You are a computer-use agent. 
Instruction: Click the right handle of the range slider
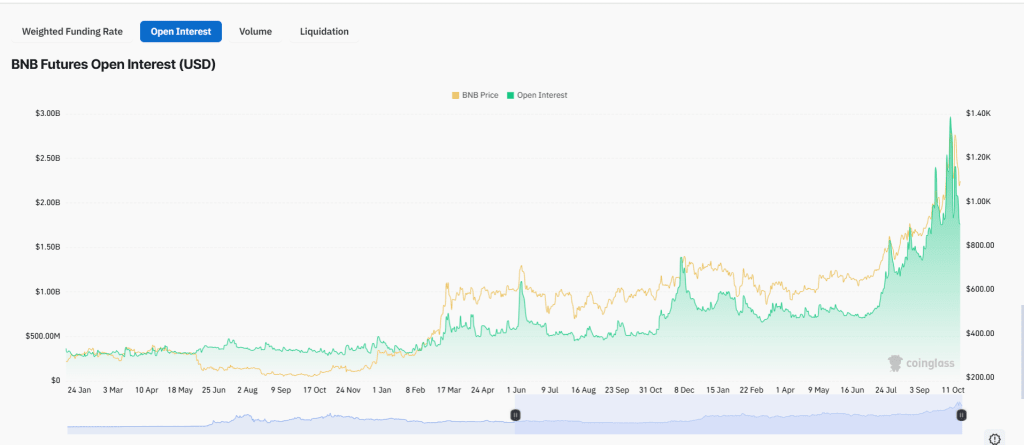click(961, 415)
